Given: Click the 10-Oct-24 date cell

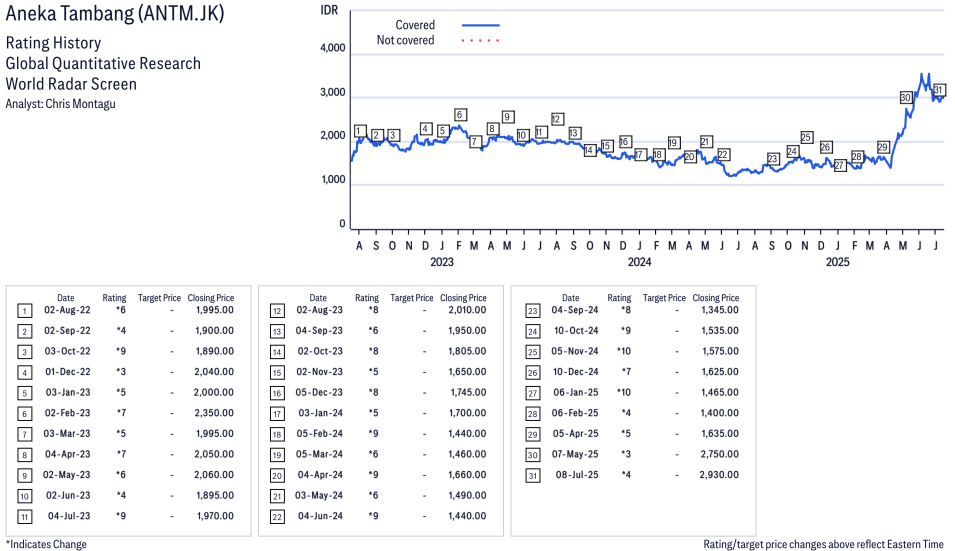Looking at the screenshot, I should 576,331.
